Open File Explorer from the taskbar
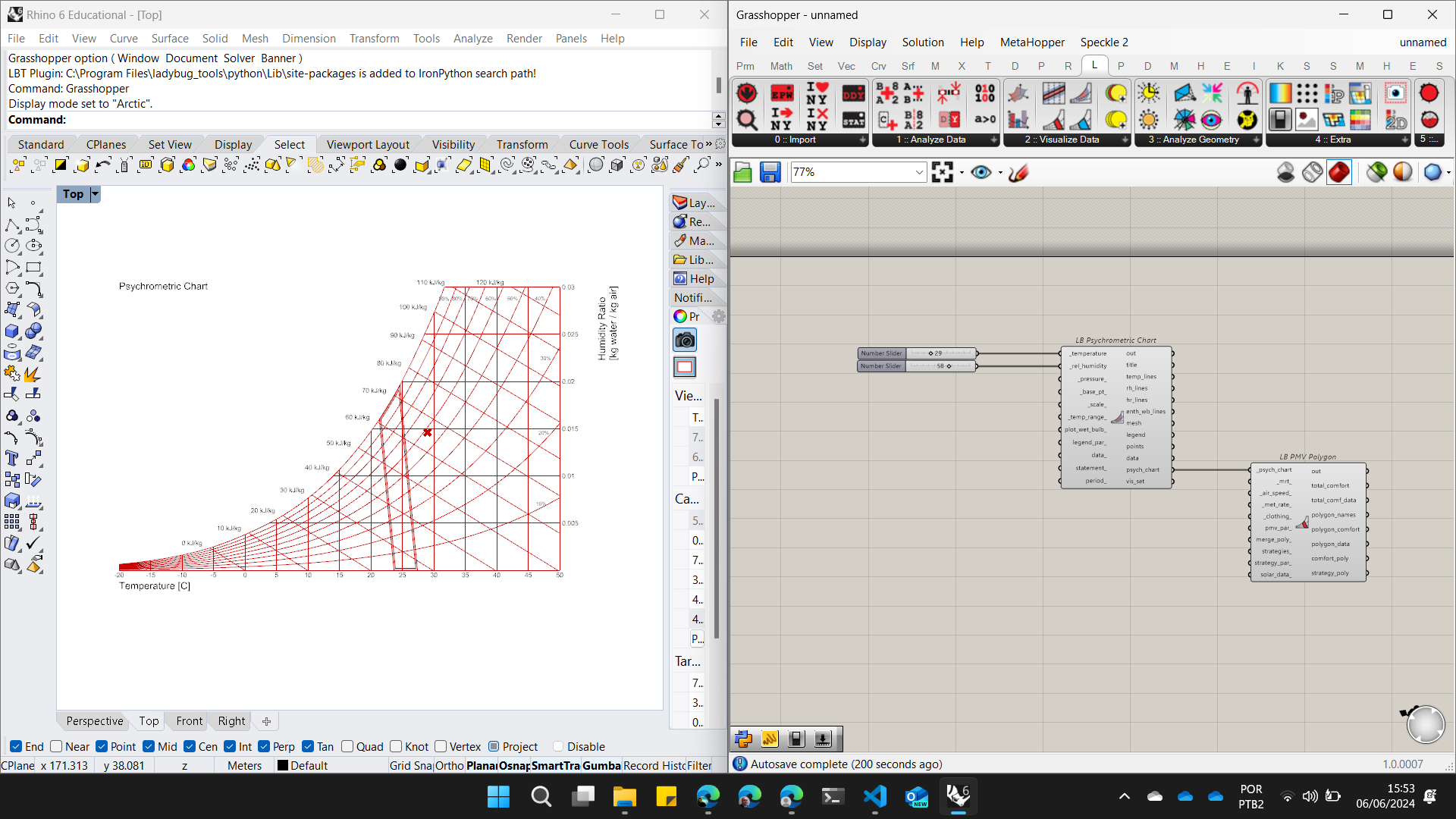 click(x=624, y=796)
